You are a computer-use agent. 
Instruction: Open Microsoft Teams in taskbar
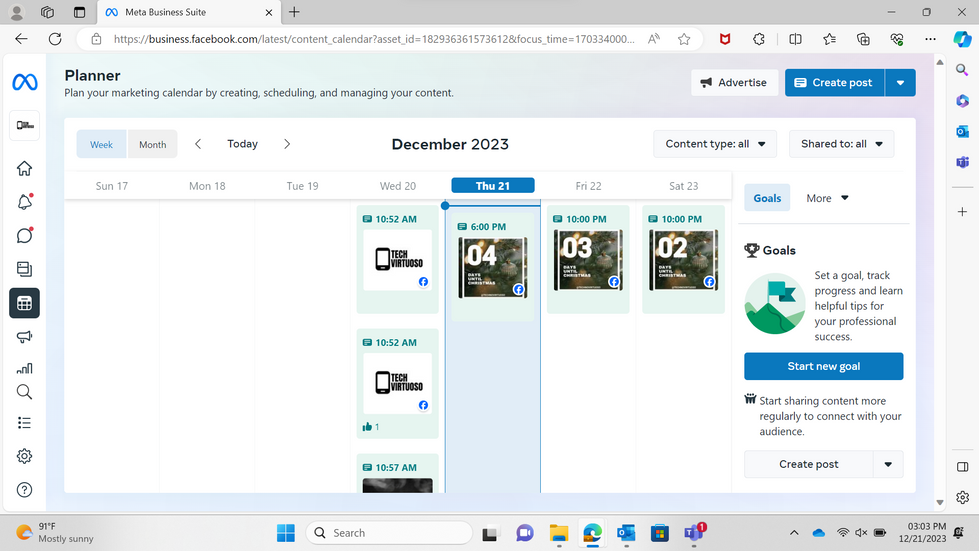pyautogui.click(x=694, y=533)
